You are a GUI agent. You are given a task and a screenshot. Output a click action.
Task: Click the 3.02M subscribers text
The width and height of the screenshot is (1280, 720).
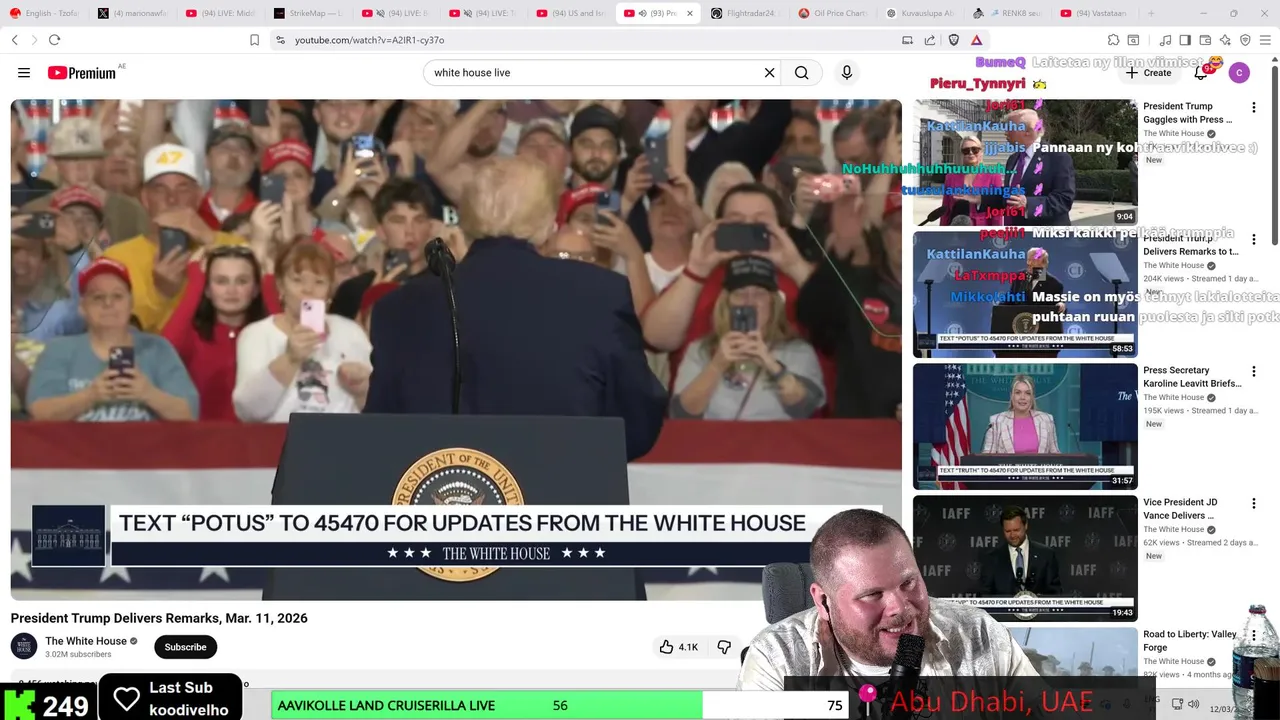tap(78, 654)
